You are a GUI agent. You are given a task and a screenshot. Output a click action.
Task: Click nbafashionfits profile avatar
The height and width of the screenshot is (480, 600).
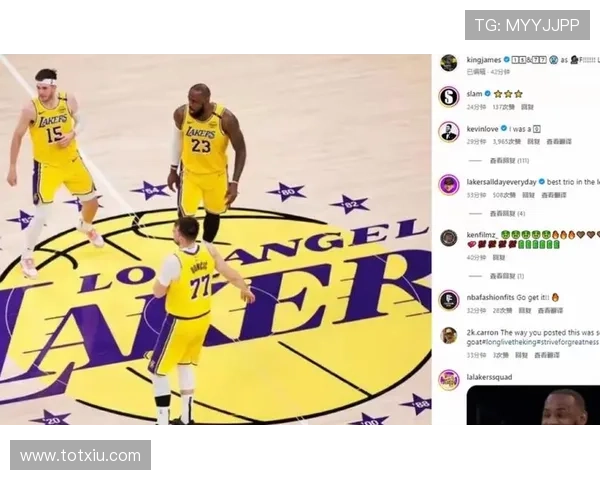coord(449,300)
